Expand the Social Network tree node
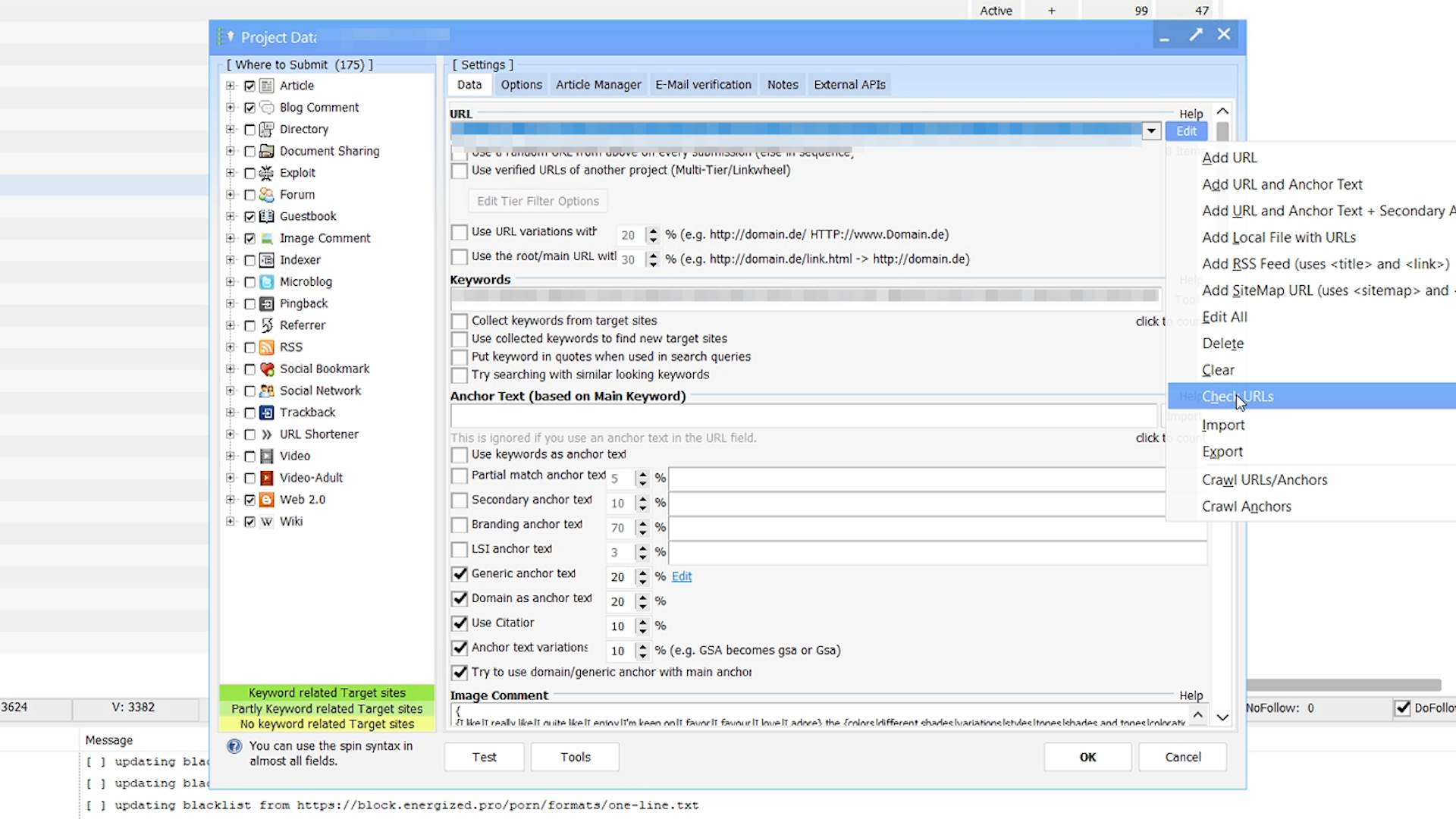 (231, 391)
